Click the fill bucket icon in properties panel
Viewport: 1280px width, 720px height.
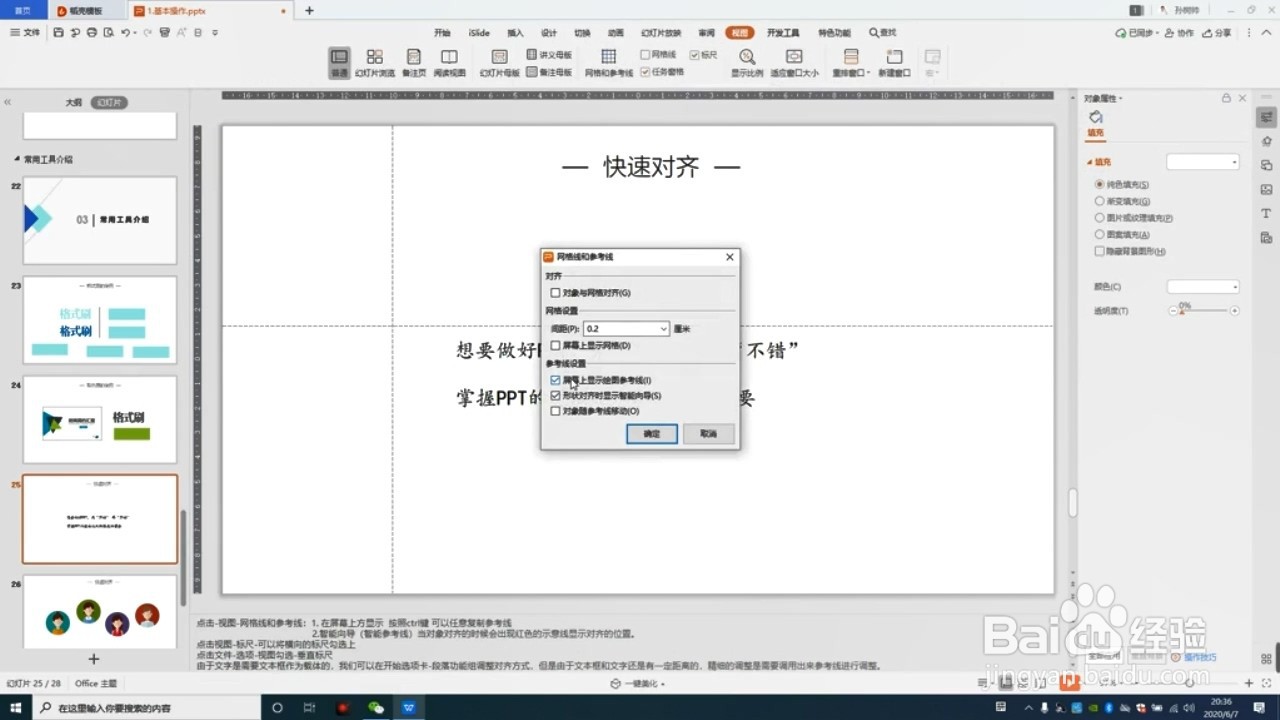1096,117
